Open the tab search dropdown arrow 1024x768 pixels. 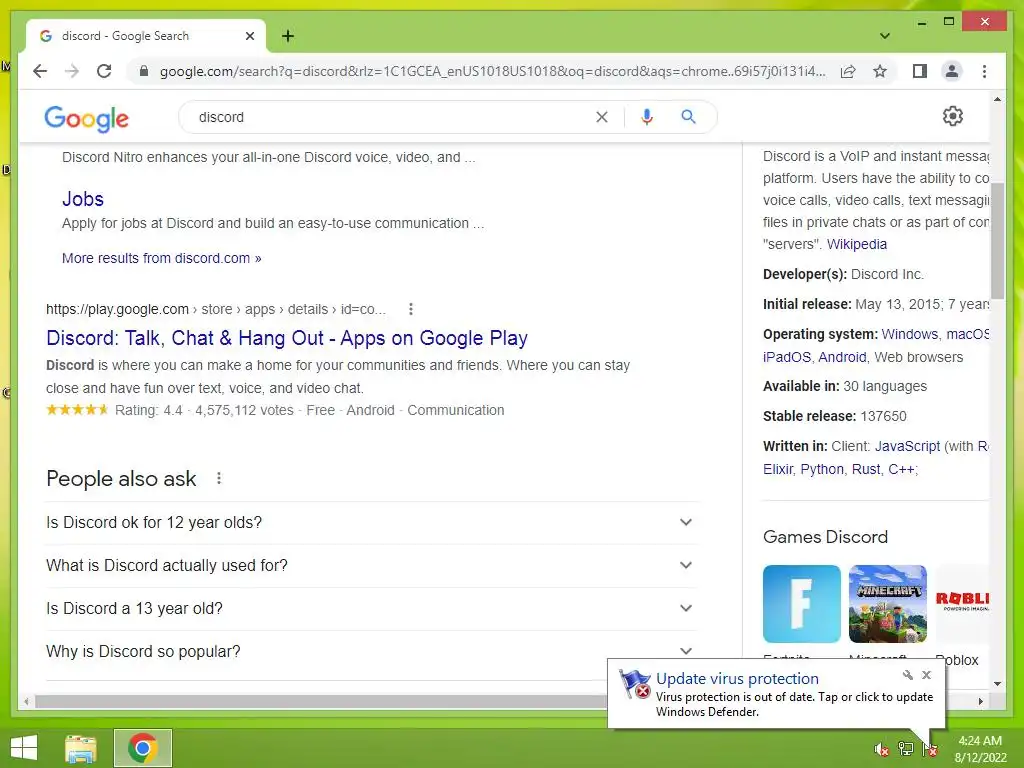[885, 36]
